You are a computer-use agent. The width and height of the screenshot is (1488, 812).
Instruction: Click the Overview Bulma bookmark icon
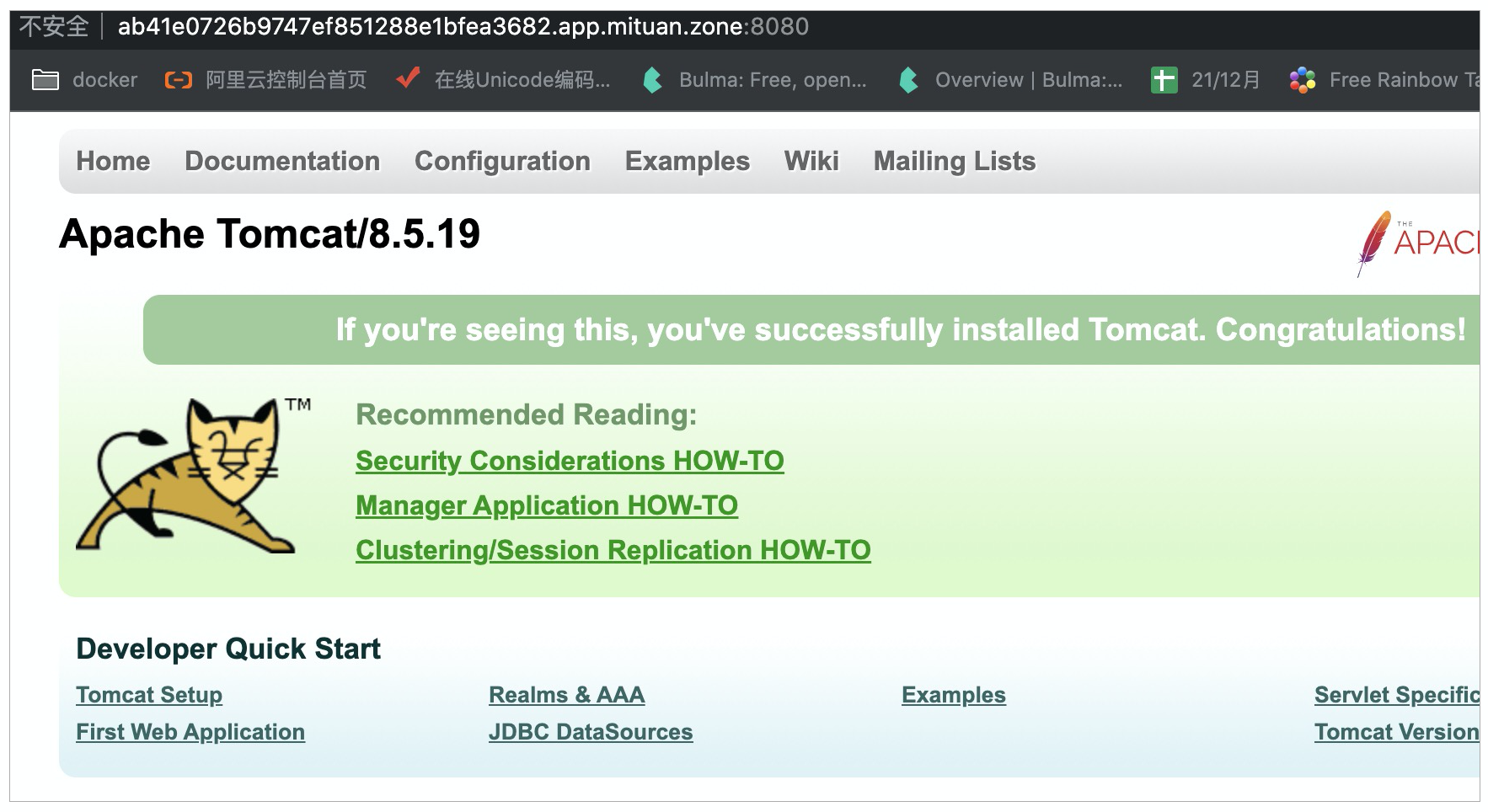click(908, 80)
